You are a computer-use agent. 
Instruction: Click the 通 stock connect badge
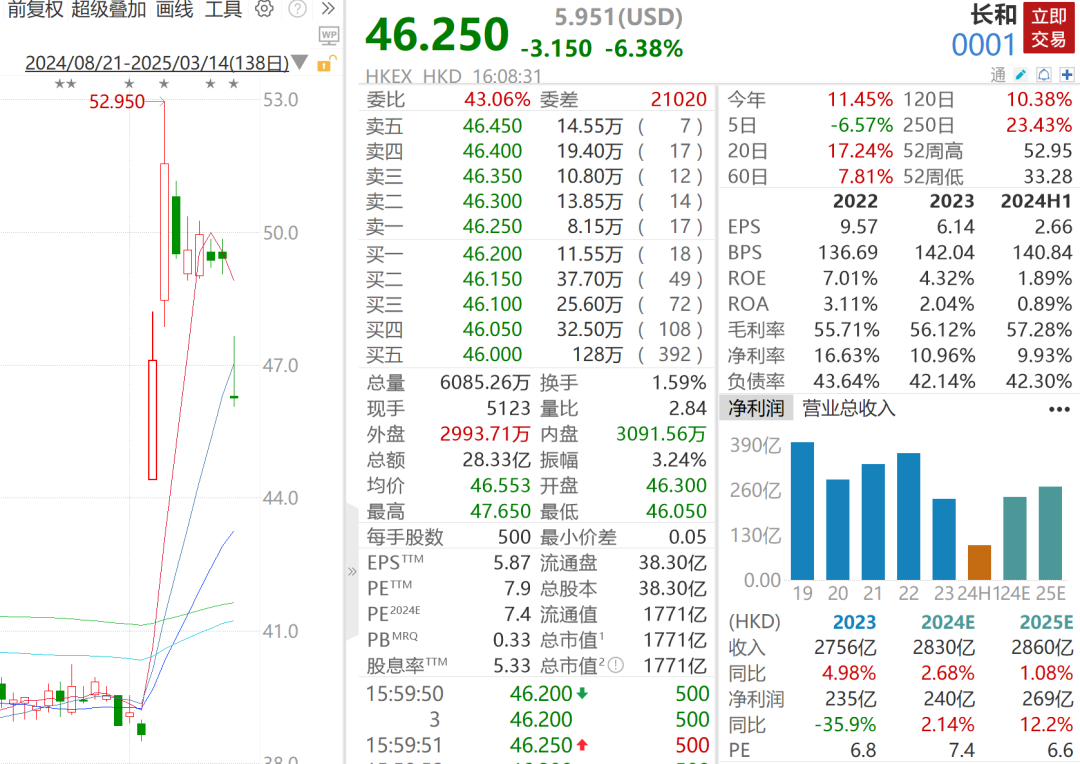coord(998,75)
